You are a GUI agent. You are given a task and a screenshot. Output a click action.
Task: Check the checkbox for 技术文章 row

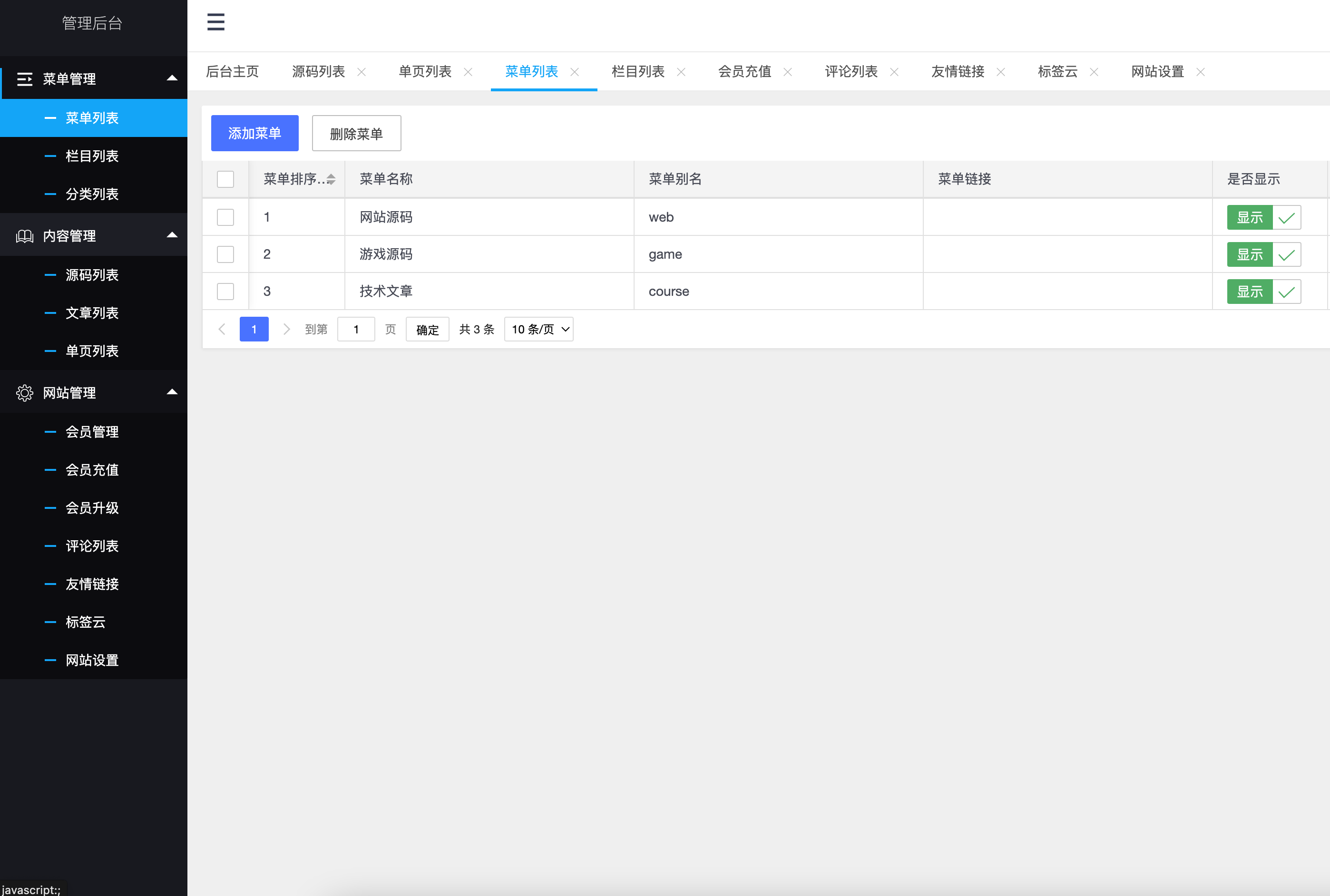[225, 292]
